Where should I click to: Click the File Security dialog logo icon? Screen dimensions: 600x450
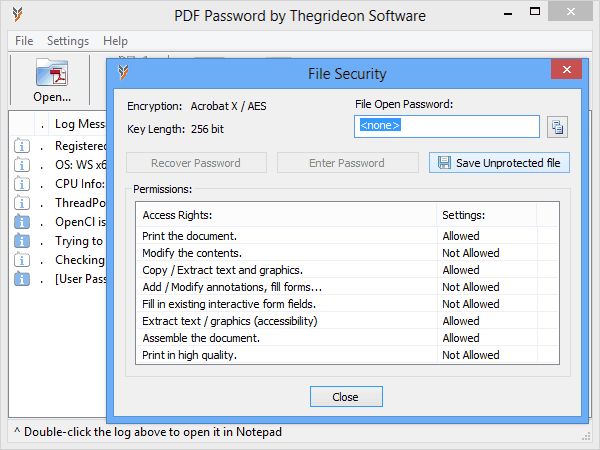click(123, 72)
